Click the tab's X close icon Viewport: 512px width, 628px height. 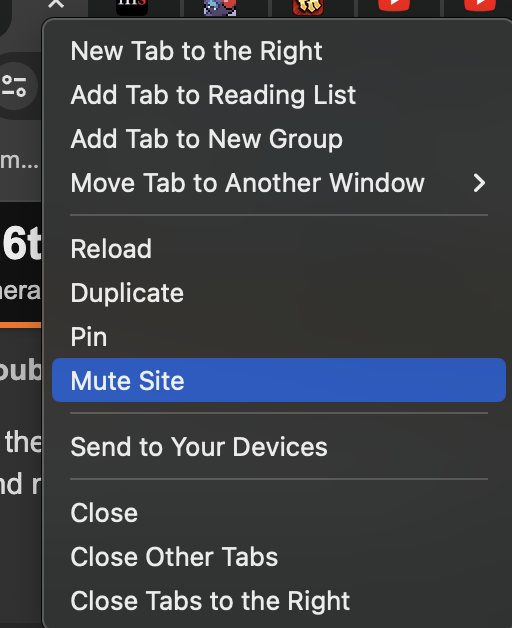[56, 4]
